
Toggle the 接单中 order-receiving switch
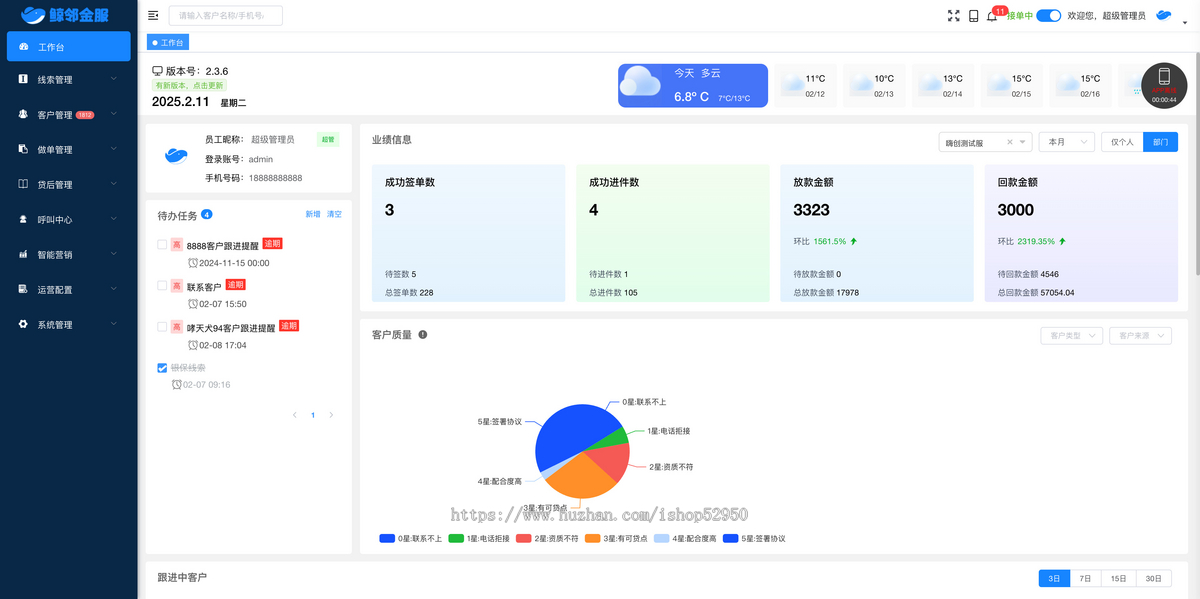(1048, 16)
